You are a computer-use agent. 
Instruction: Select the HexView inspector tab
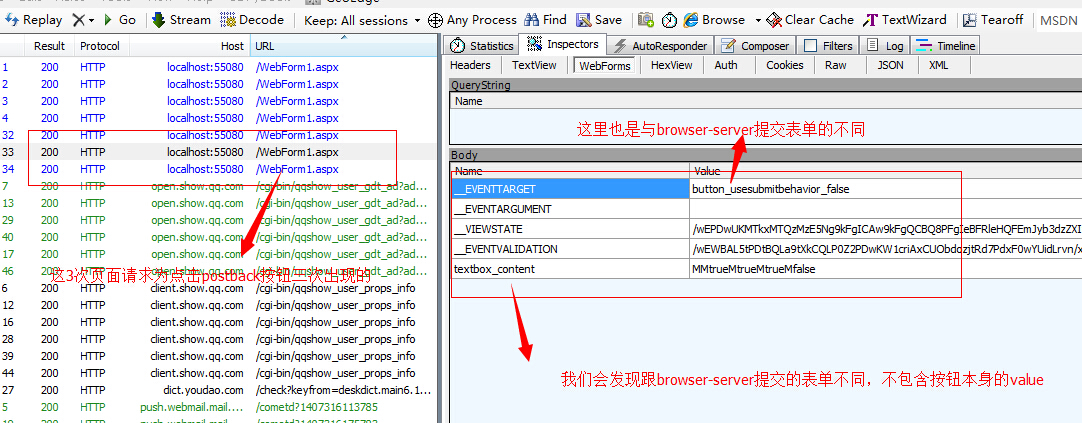point(671,65)
